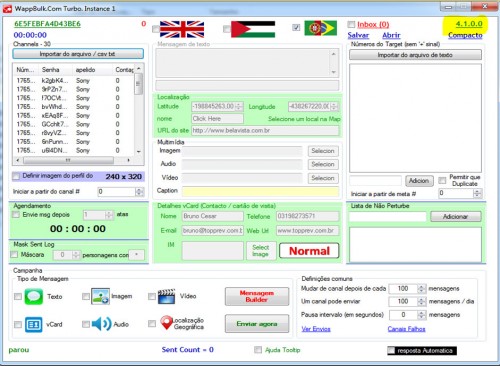Select Video message type checkbox

[152, 296]
